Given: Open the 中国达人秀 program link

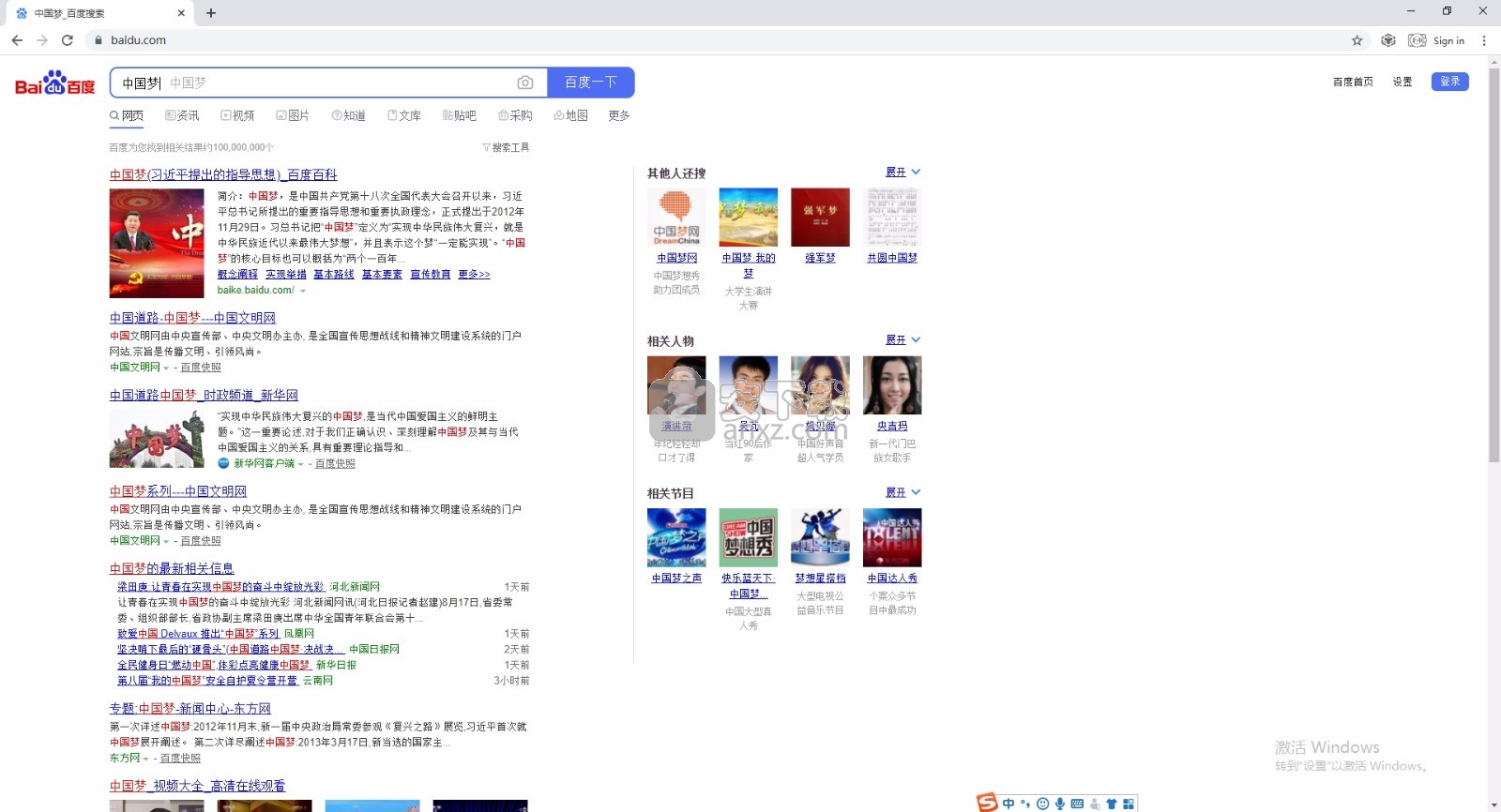Looking at the screenshot, I should (892, 579).
